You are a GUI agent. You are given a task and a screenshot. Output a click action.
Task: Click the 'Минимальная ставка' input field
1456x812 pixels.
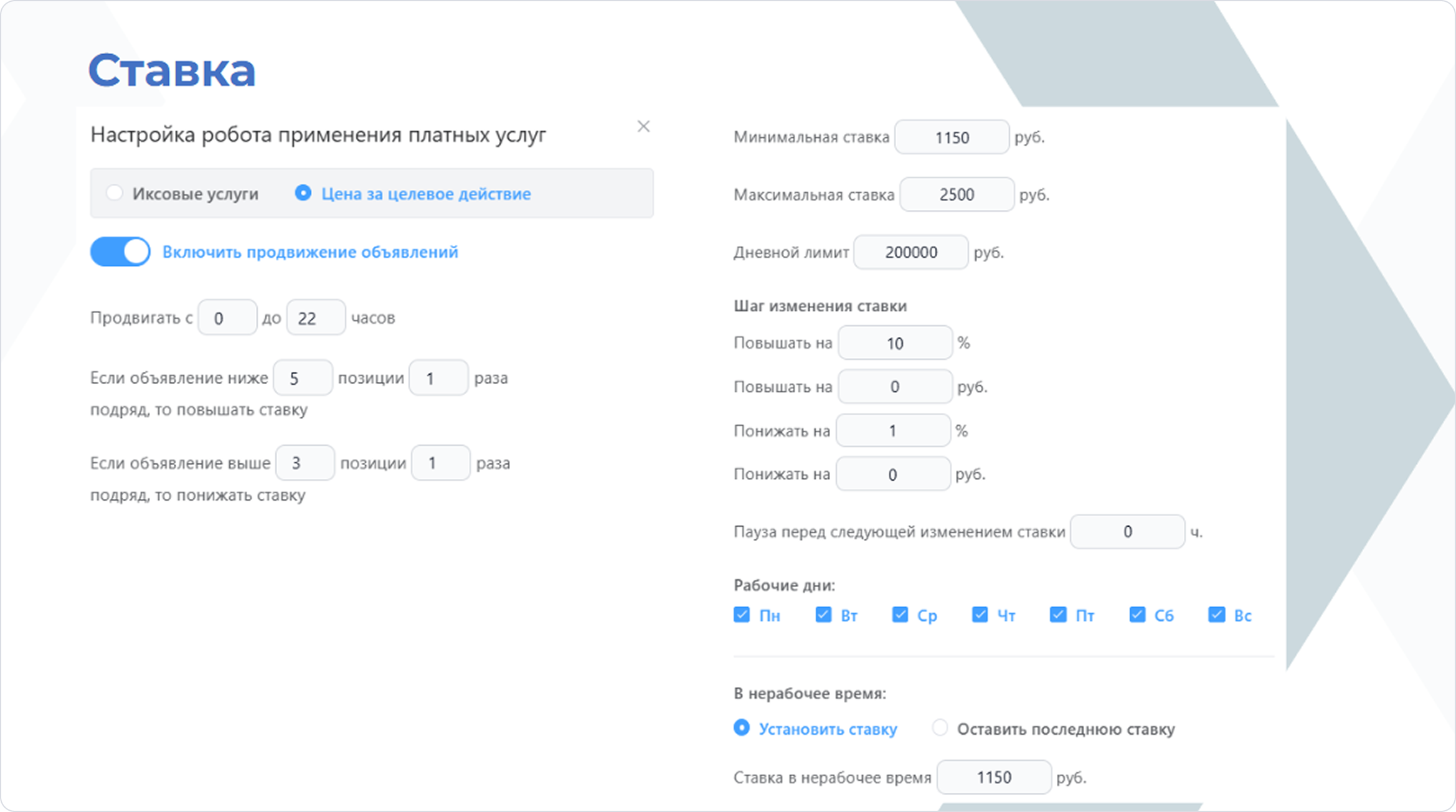coord(952,137)
